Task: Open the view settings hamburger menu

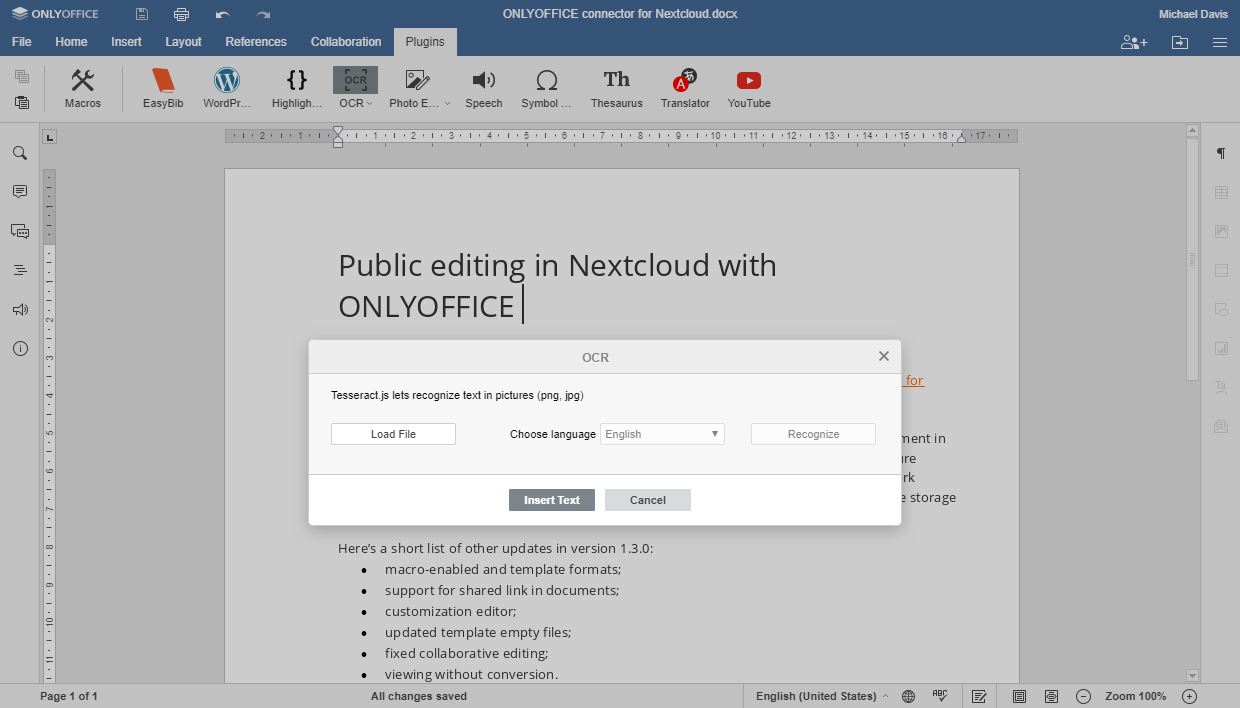Action: tap(1220, 42)
